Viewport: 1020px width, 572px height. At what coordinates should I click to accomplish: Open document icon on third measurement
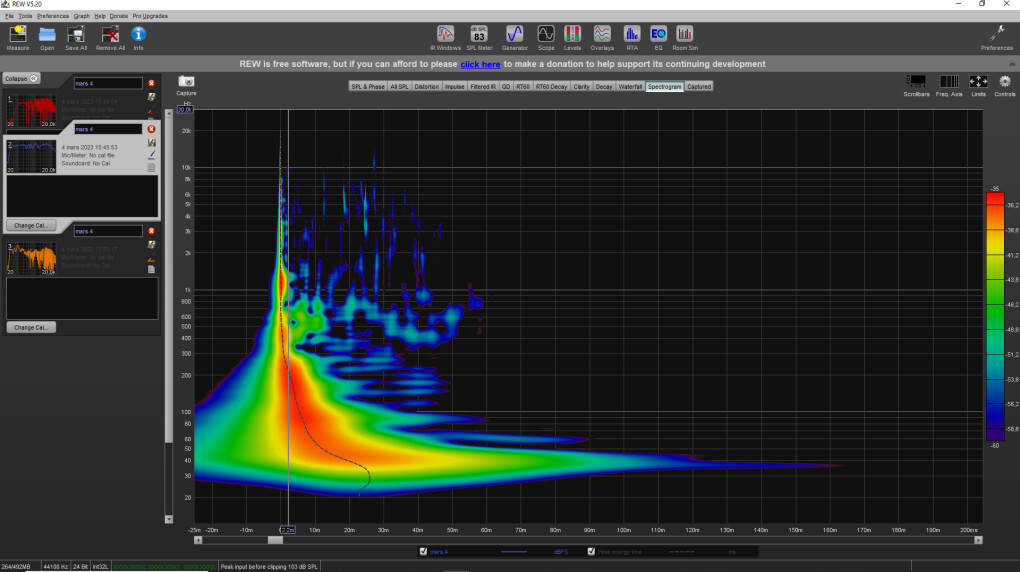point(152,269)
